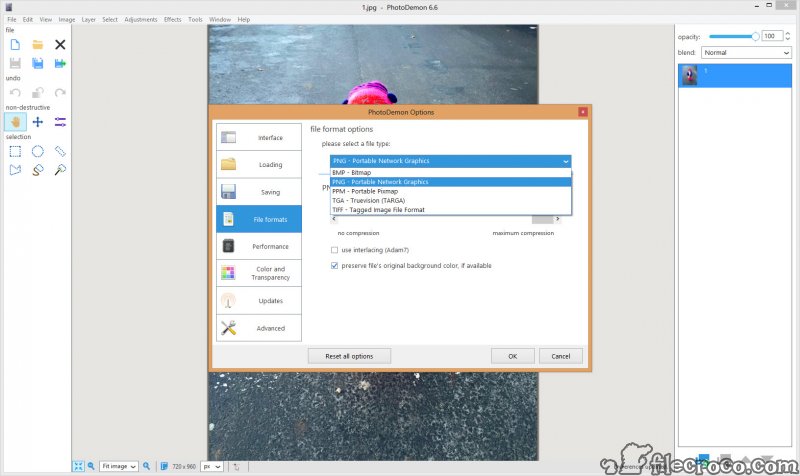Switch to the Updates options tab
This screenshot has height=476, width=800.
coord(259,301)
